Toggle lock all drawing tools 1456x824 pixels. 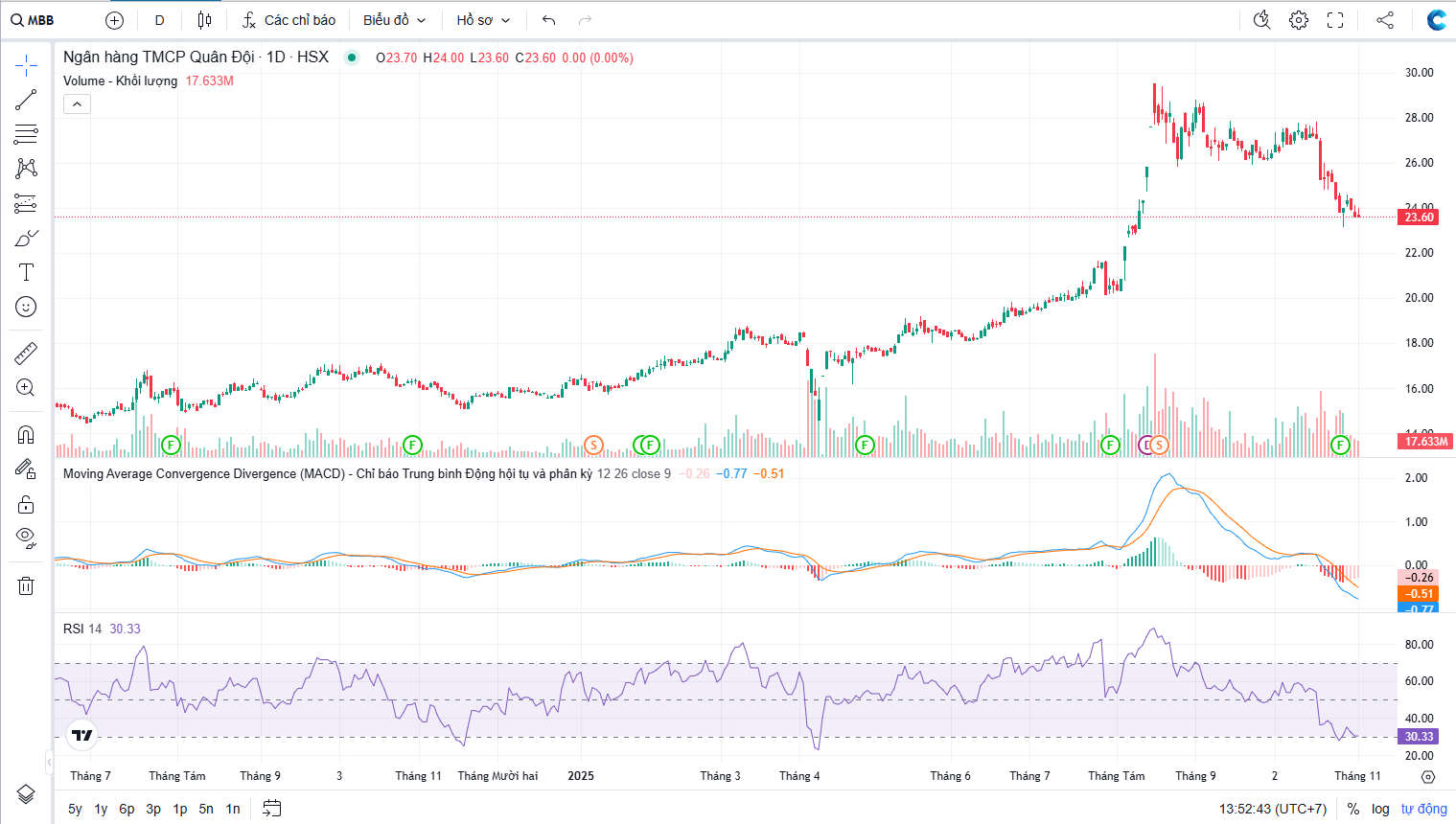pyautogui.click(x=26, y=504)
